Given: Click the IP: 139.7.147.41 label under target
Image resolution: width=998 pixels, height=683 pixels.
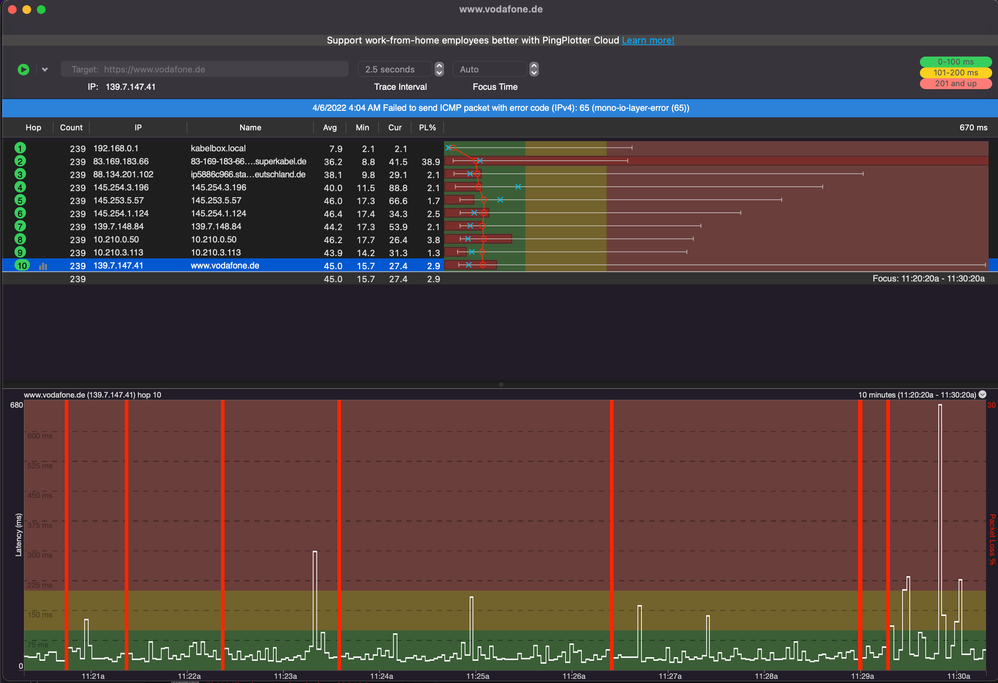Looking at the screenshot, I should pyautogui.click(x=122, y=87).
